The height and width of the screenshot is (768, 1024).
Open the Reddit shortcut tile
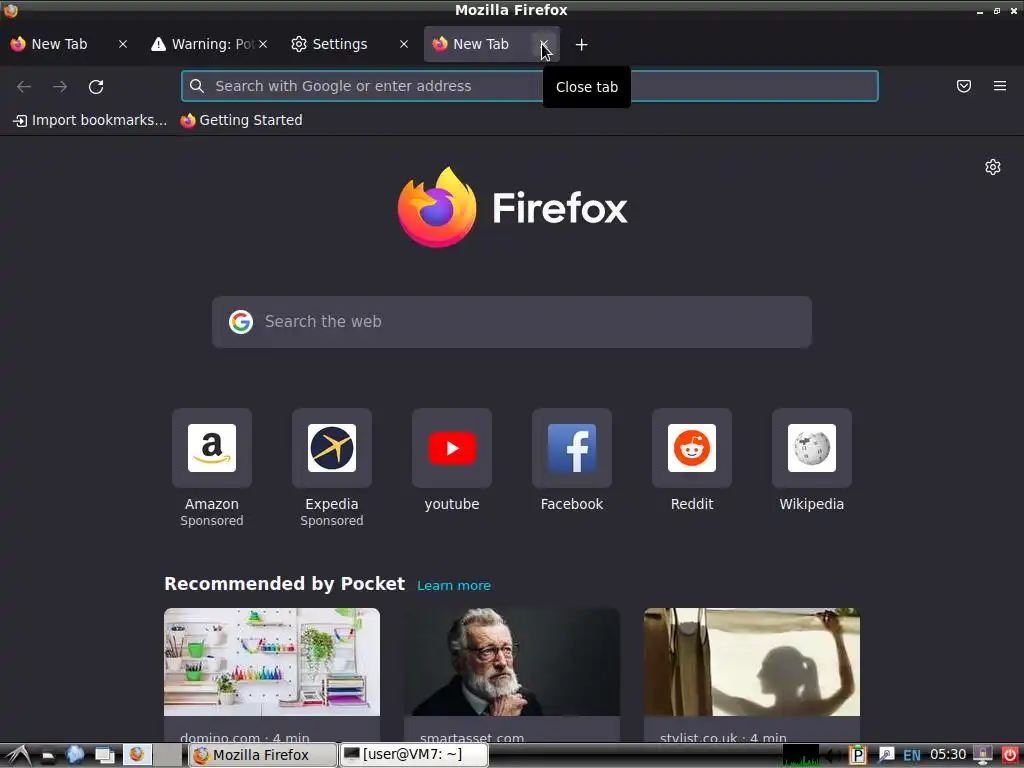692,448
